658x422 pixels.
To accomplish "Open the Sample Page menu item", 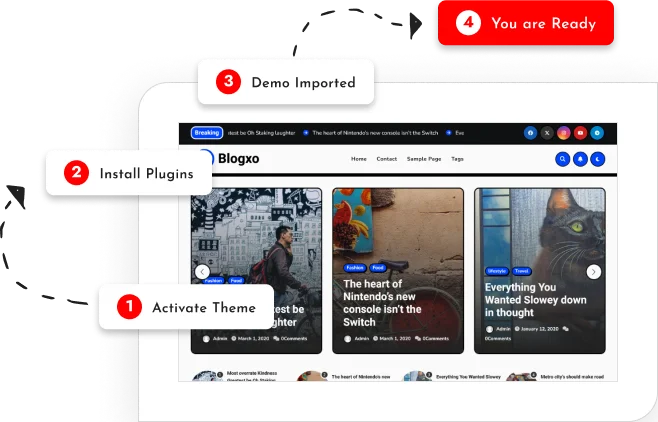I will coord(424,159).
